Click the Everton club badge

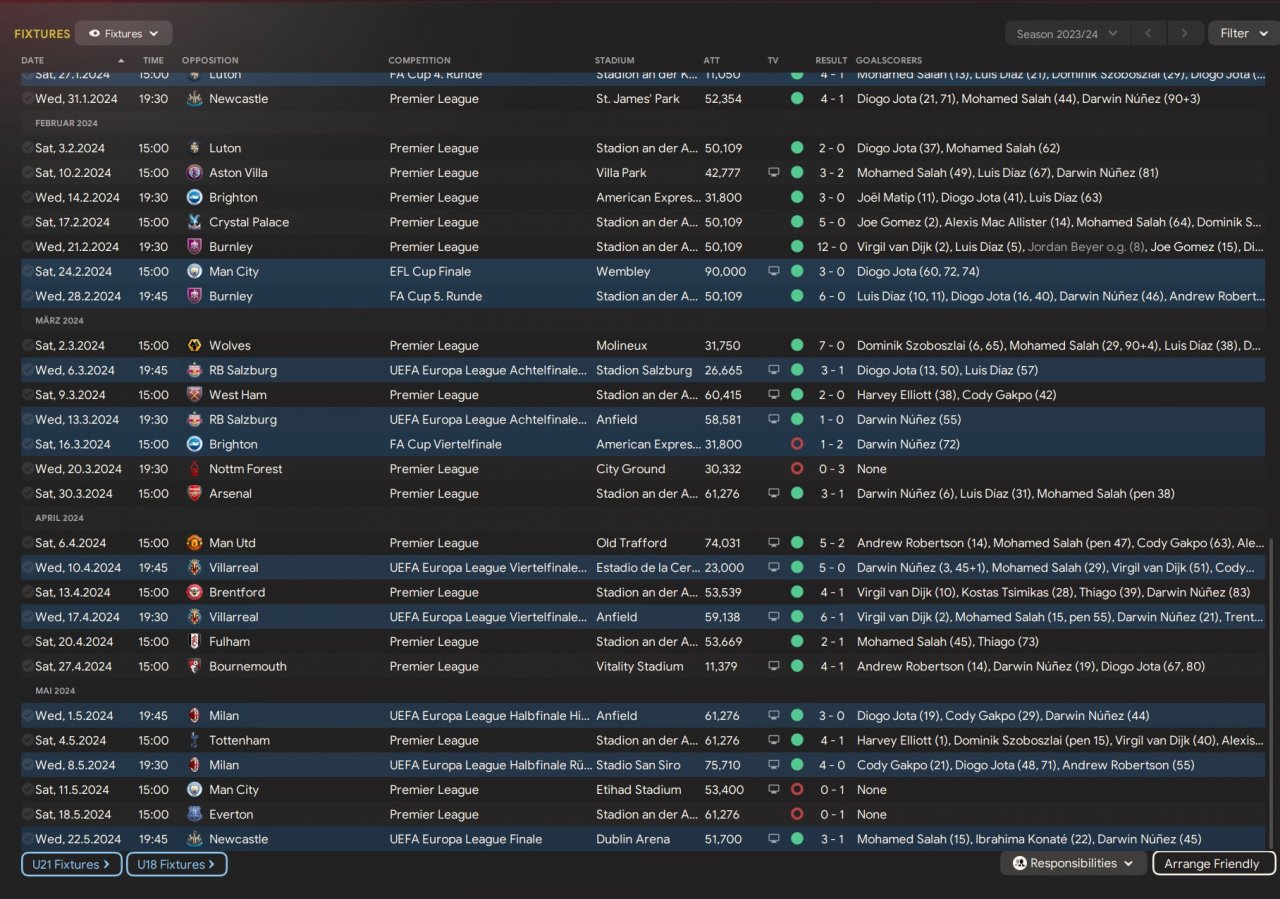point(194,815)
